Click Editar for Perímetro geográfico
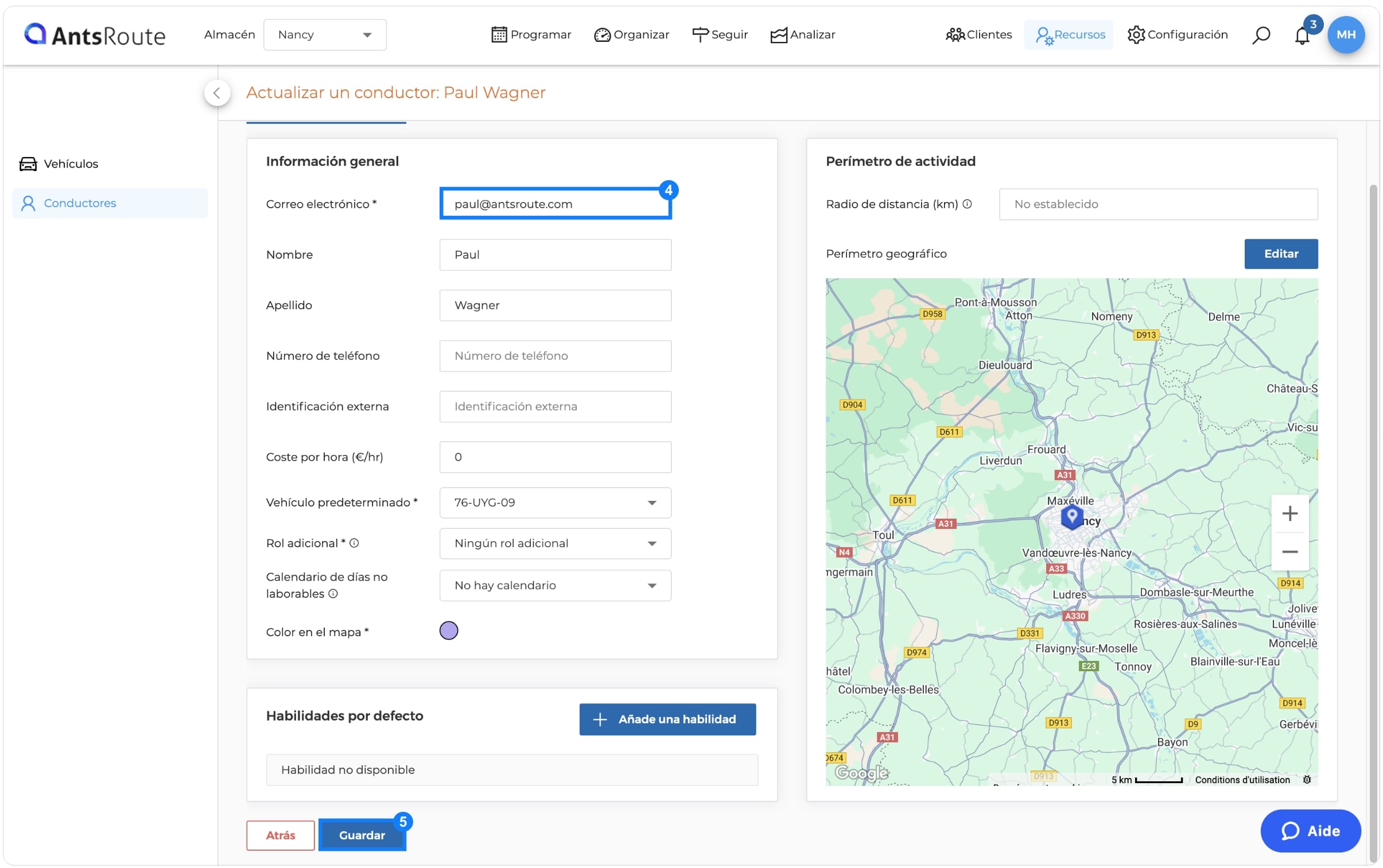The height and width of the screenshot is (868, 1383). coord(1280,254)
